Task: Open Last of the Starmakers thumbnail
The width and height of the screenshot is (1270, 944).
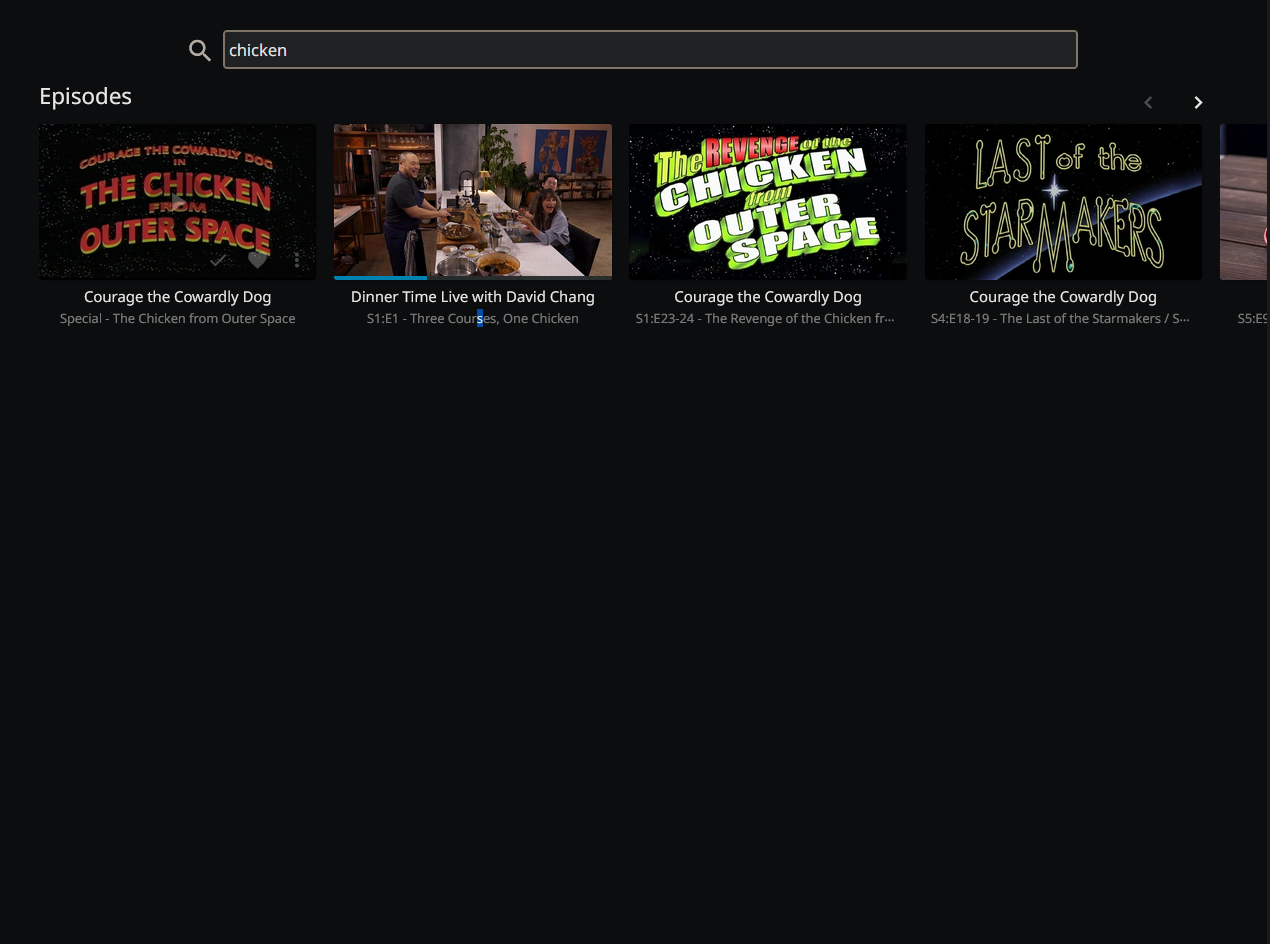Action: click(1063, 201)
